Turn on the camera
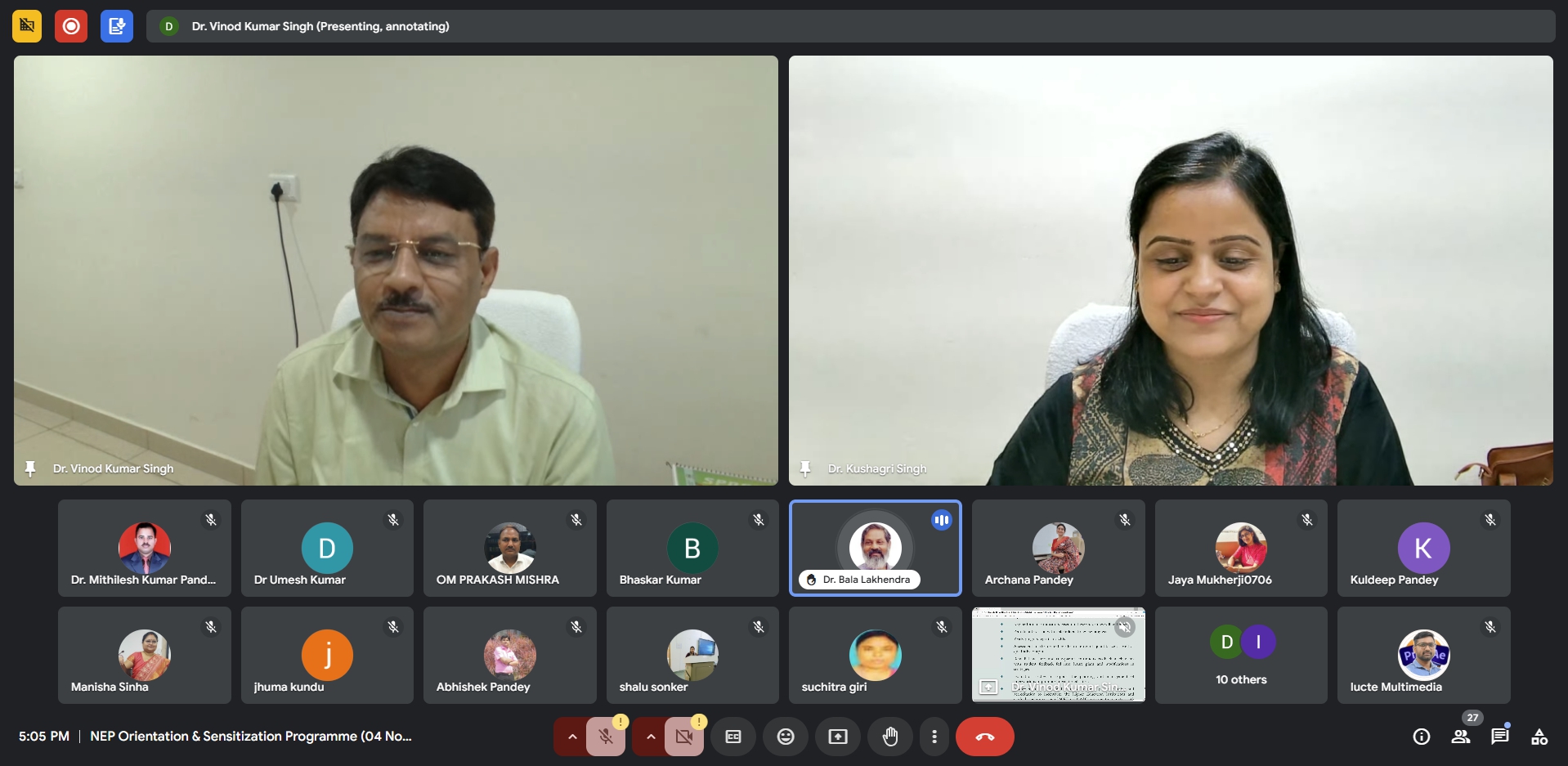 click(684, 737)
